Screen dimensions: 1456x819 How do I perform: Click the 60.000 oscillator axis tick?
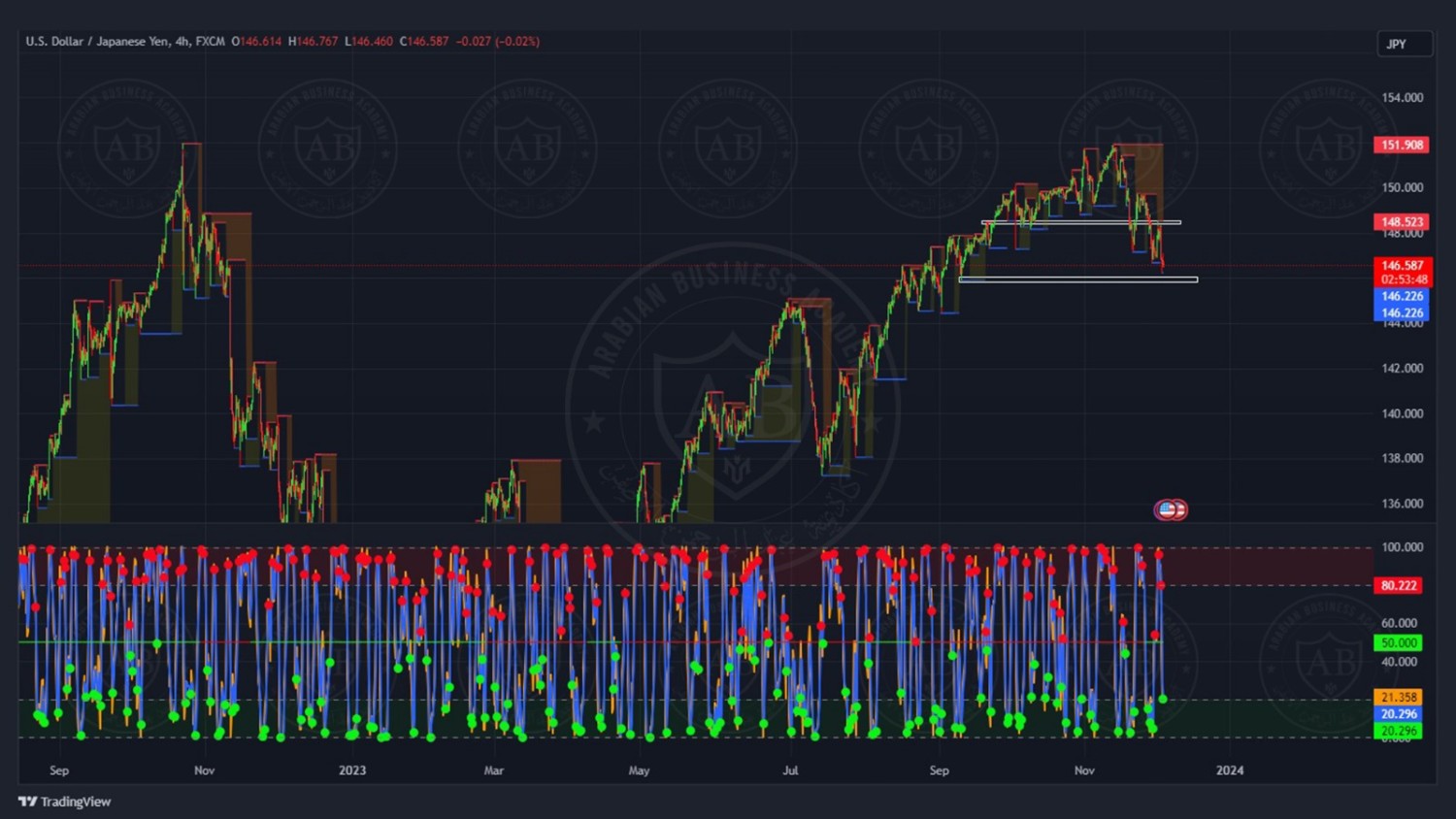click(x=1399, y=623)
